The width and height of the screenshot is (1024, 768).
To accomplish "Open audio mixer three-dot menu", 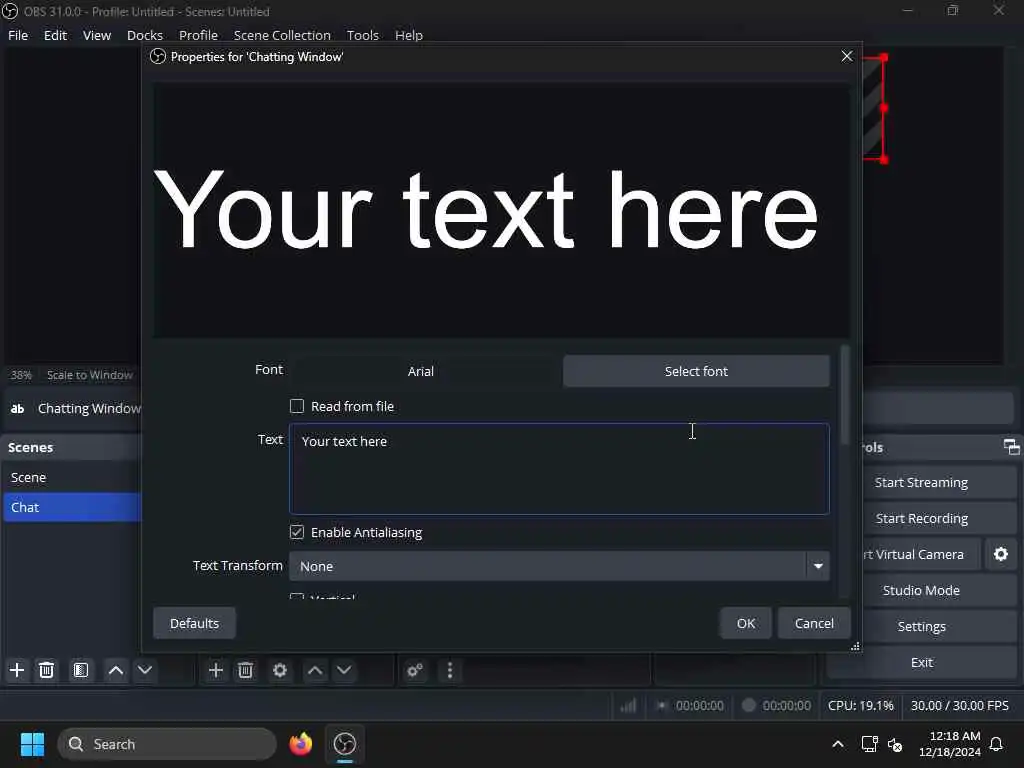I will pyautogui.click(x=449, y=670).
